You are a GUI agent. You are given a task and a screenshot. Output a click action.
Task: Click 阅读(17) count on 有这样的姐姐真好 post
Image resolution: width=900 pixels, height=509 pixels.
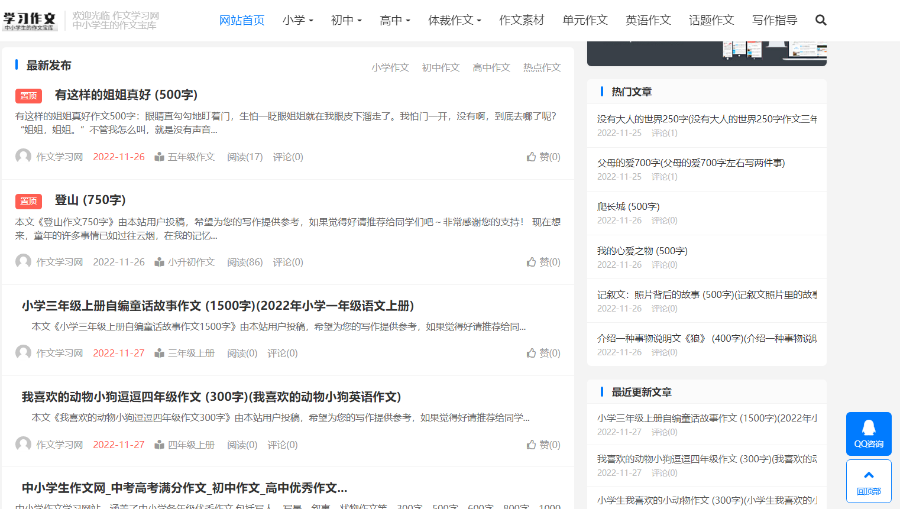(x=245, y=157)
